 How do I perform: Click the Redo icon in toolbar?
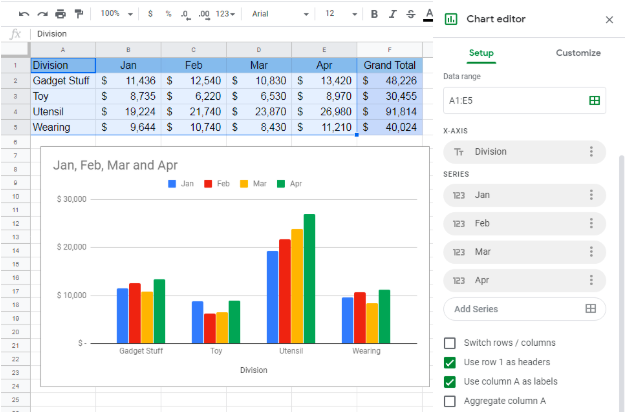click(x=42, y=14)
